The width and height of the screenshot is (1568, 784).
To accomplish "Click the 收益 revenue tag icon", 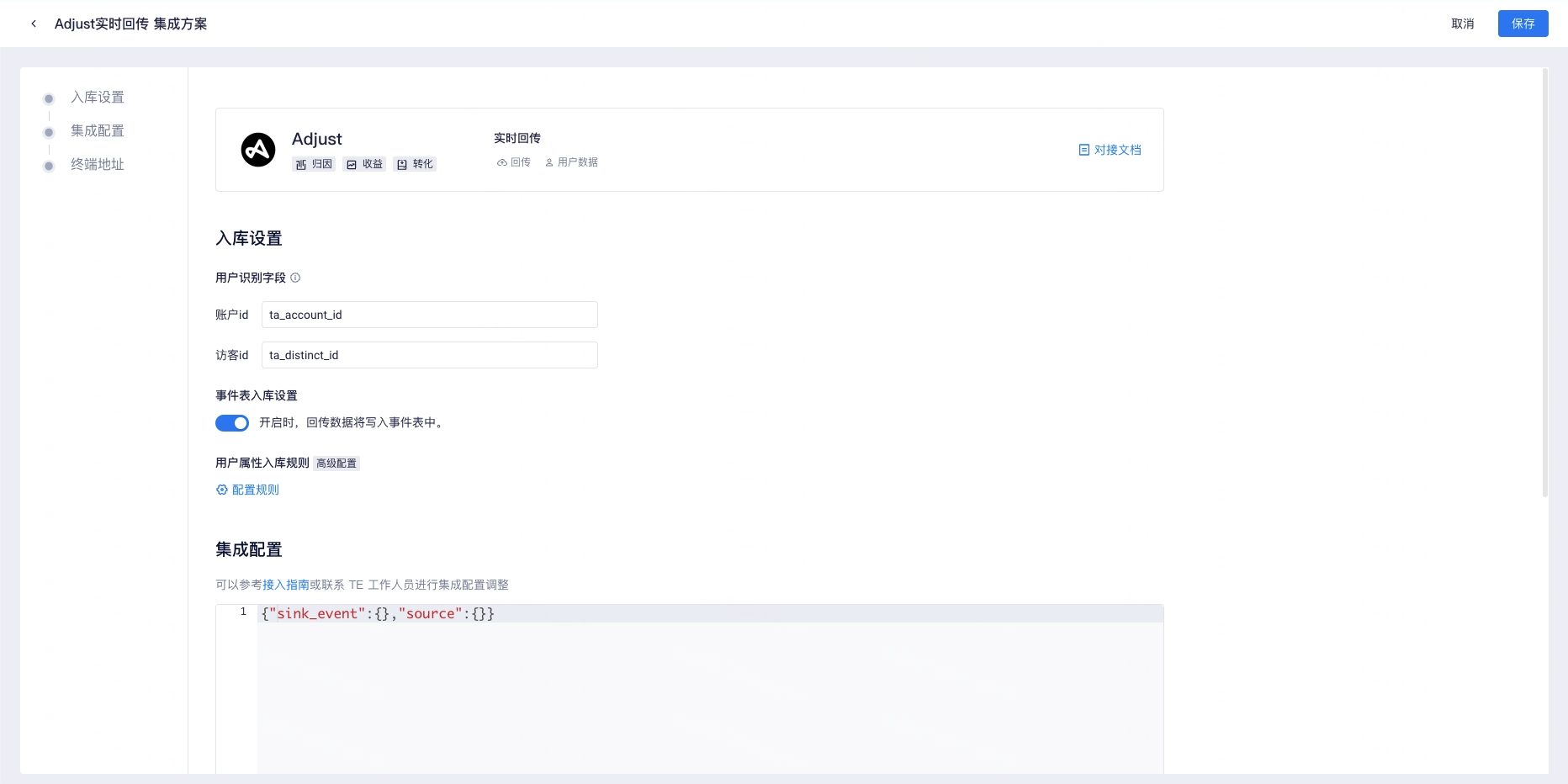I will click(x=352, y=165).
